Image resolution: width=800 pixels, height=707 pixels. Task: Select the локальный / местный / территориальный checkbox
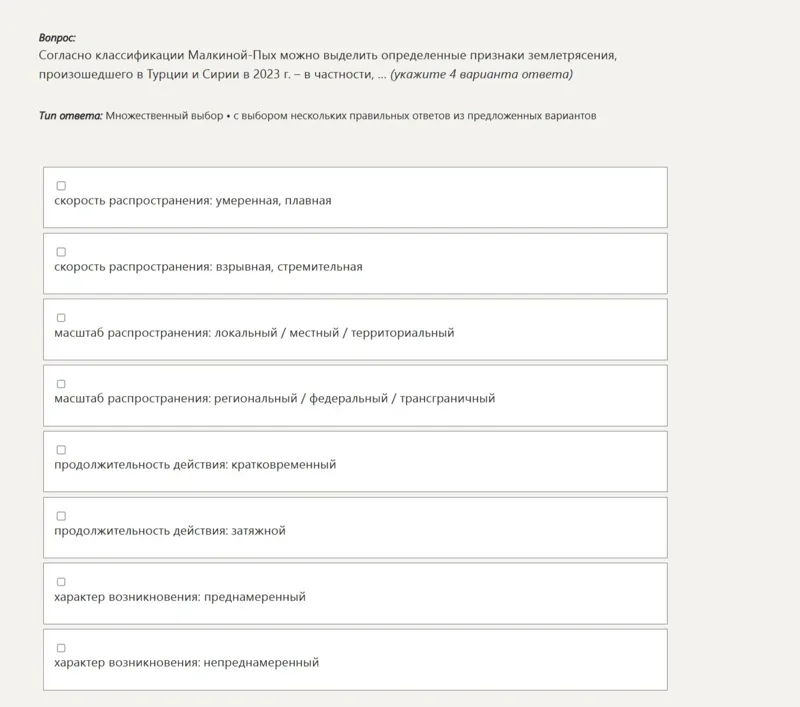(x=61, y=318)
